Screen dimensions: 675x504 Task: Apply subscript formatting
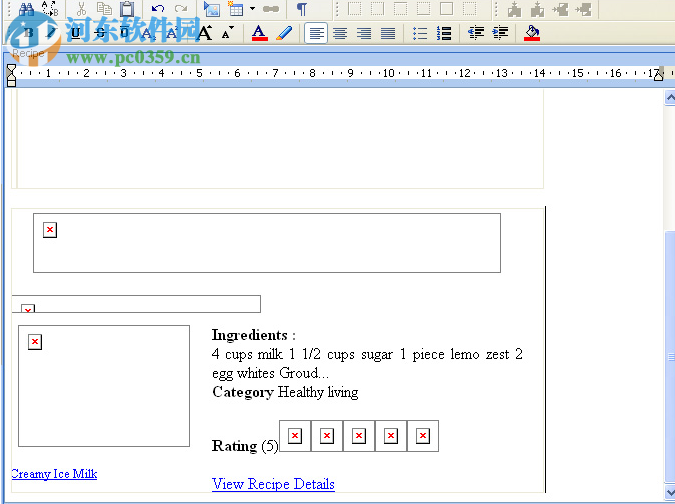coord(148,33)
